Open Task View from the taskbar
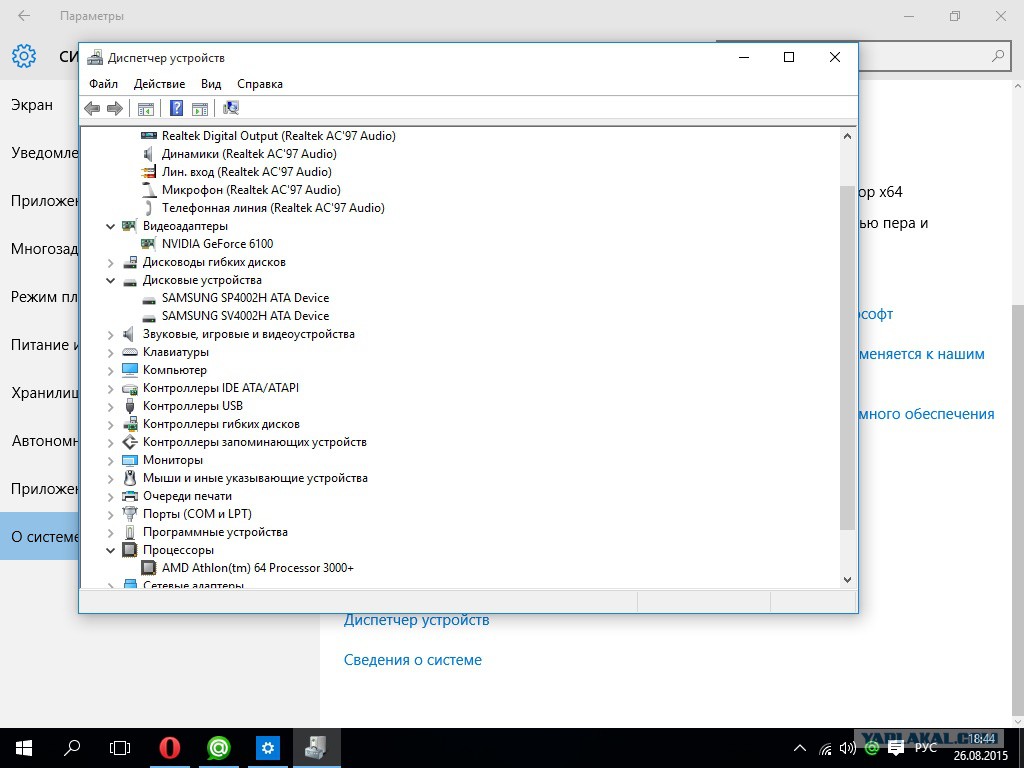The height and width of the screenshot is (768, 1024). point(120,748)
